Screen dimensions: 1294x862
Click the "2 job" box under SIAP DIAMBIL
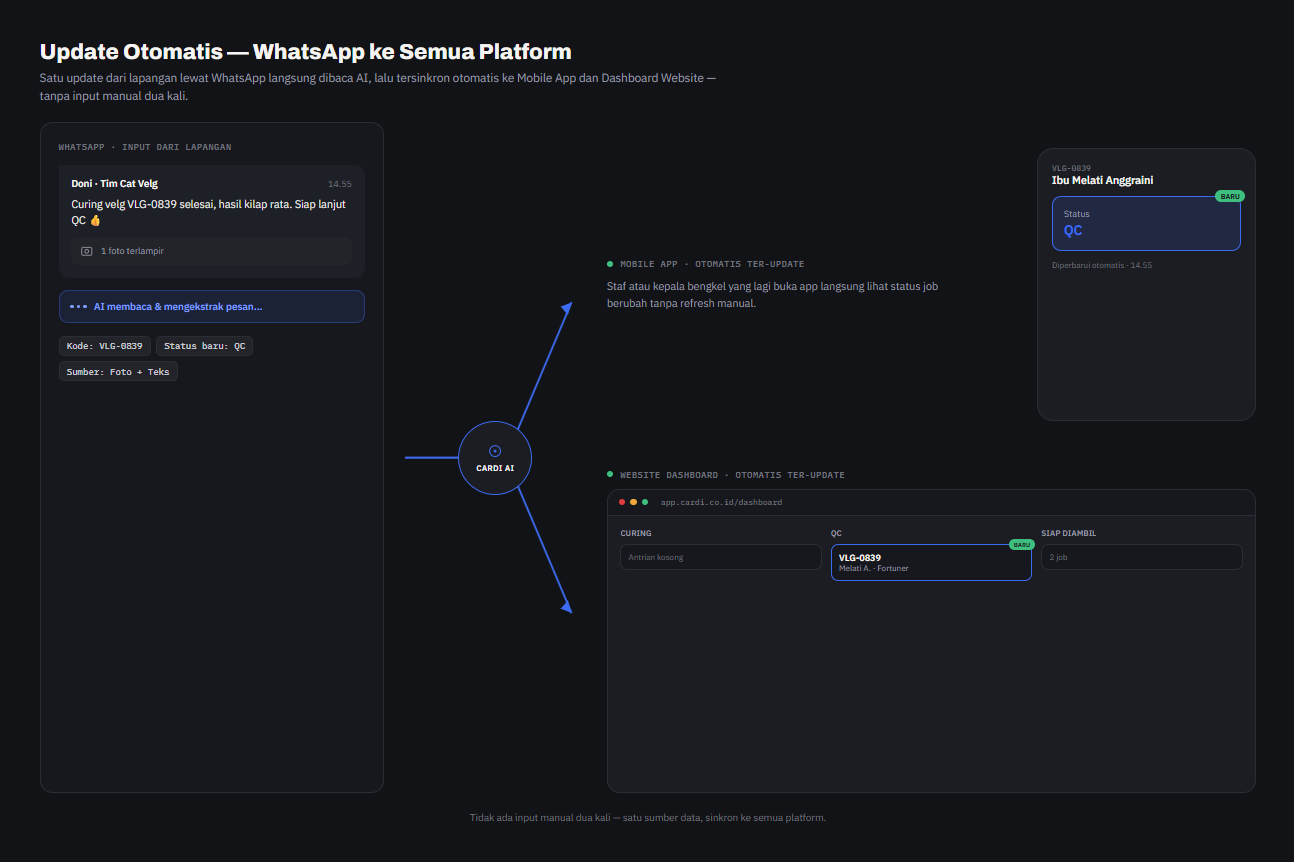[1142, 557]
